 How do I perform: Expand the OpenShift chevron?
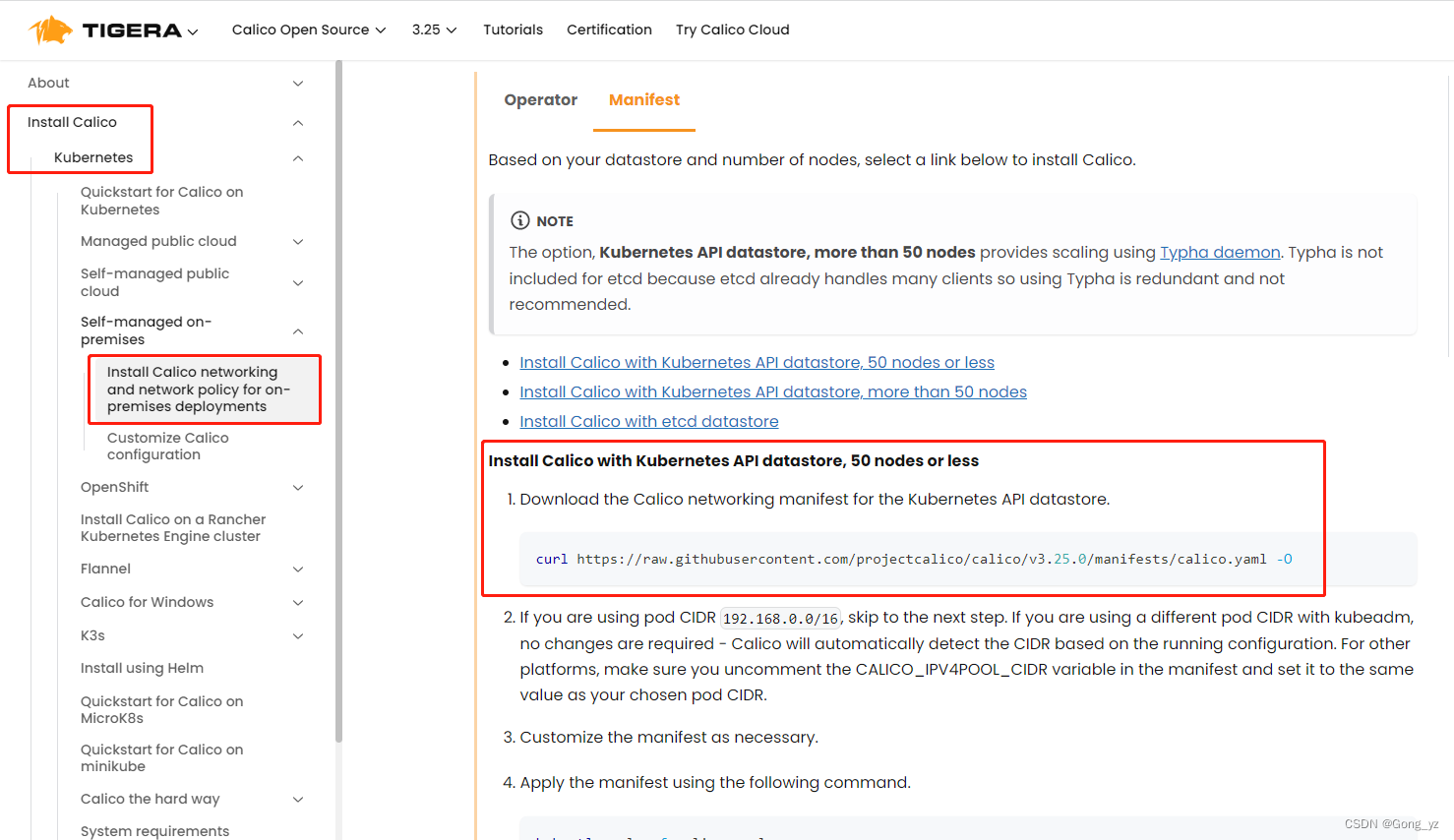298,488
